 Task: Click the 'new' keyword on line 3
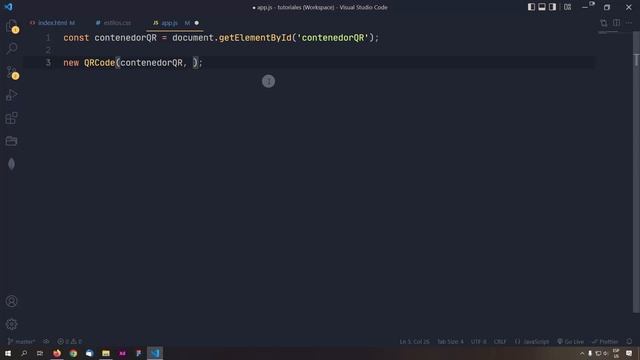[71, 62]
